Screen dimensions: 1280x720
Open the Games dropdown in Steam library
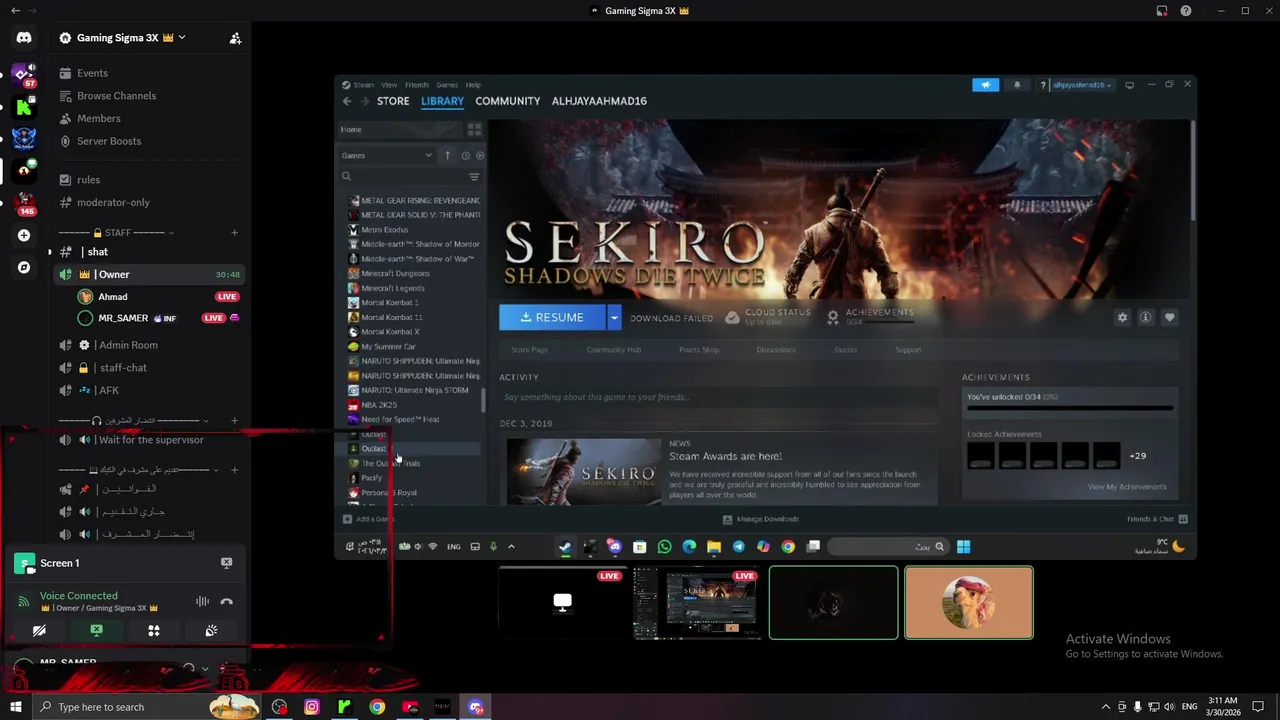(387, 156)
